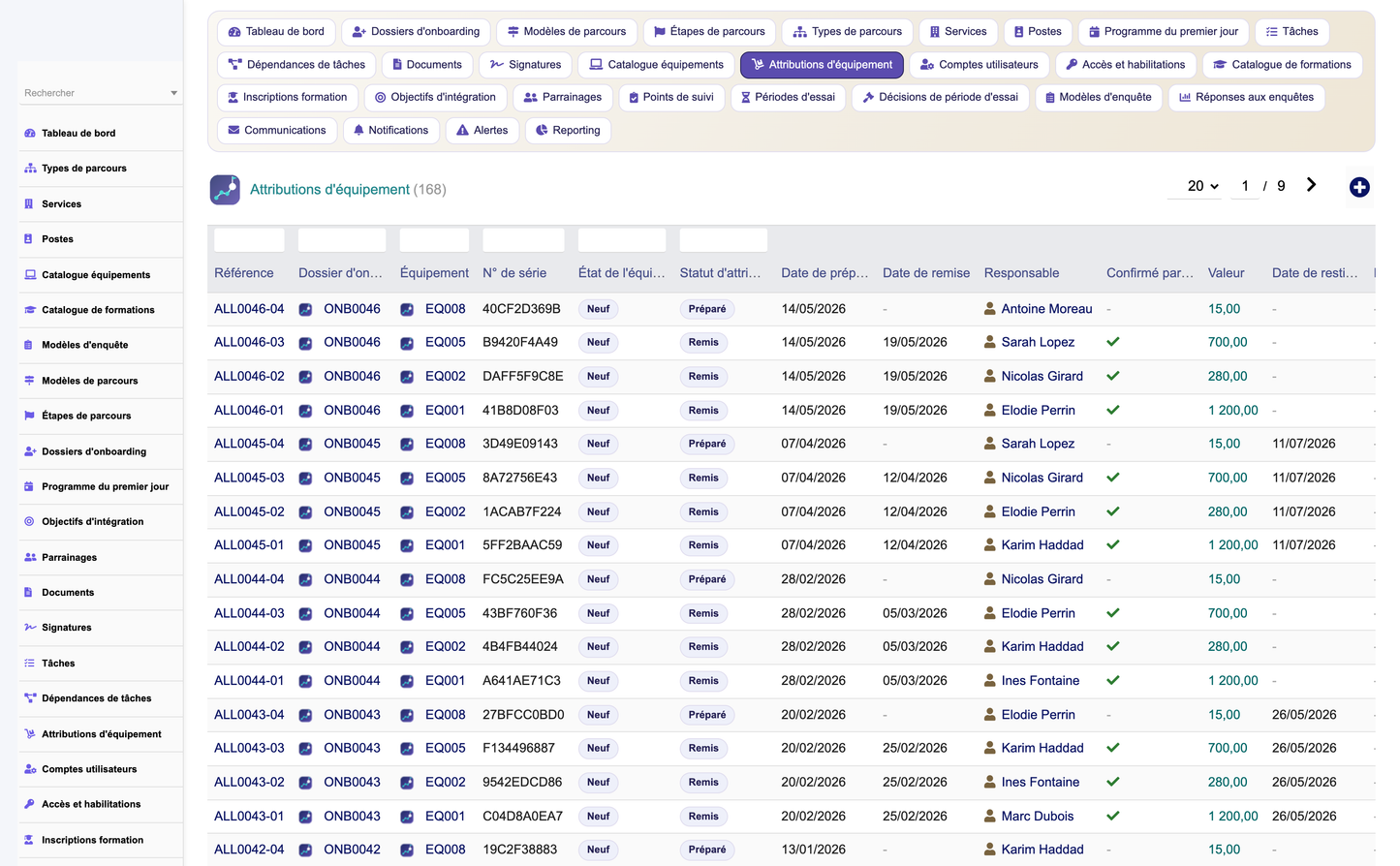Click Dépendances de tâches sidebar icon
This screenshot has width=1400, height=866.
[30, 698]
